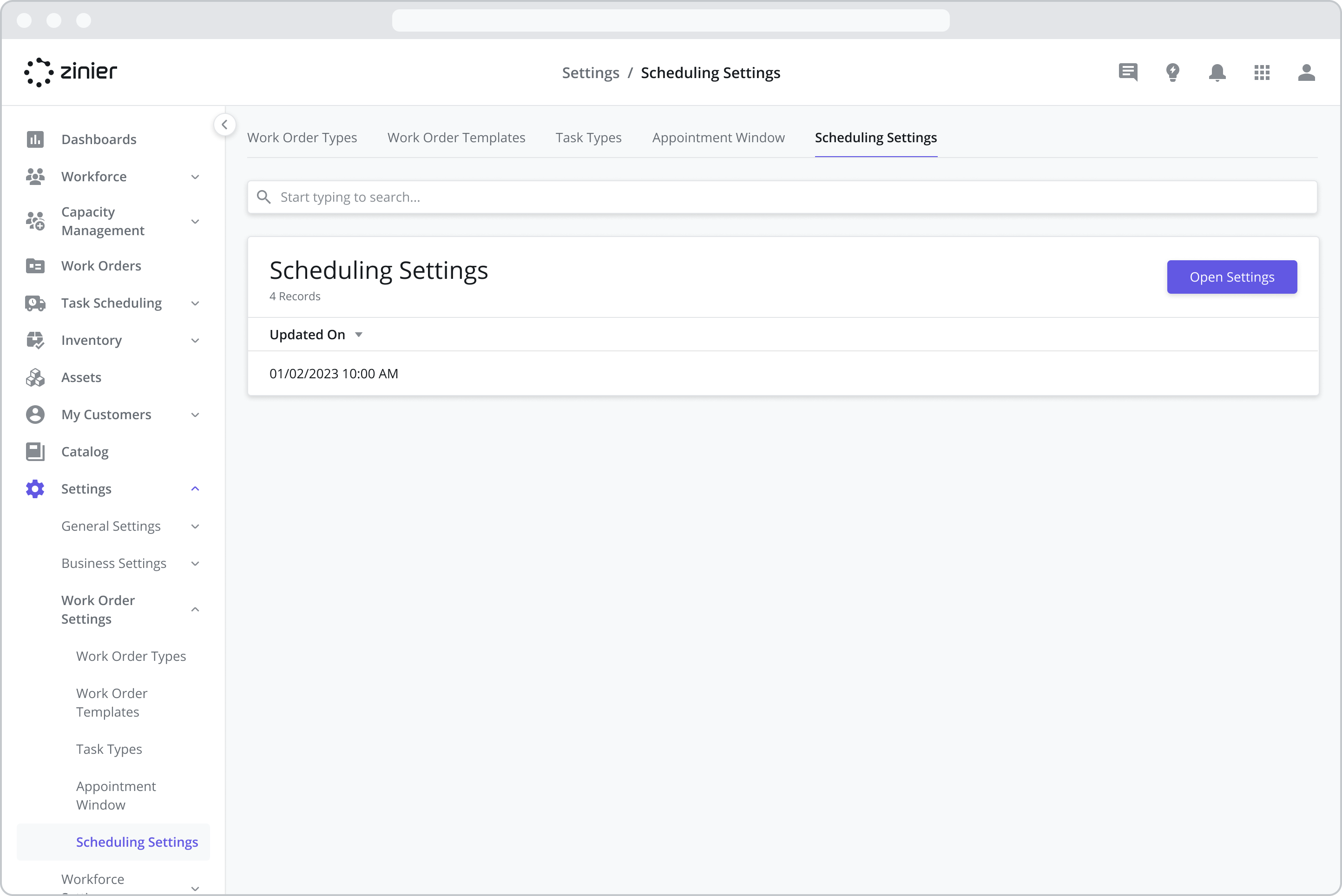Open Task Types in sidebar submenu

coord(109,749)
